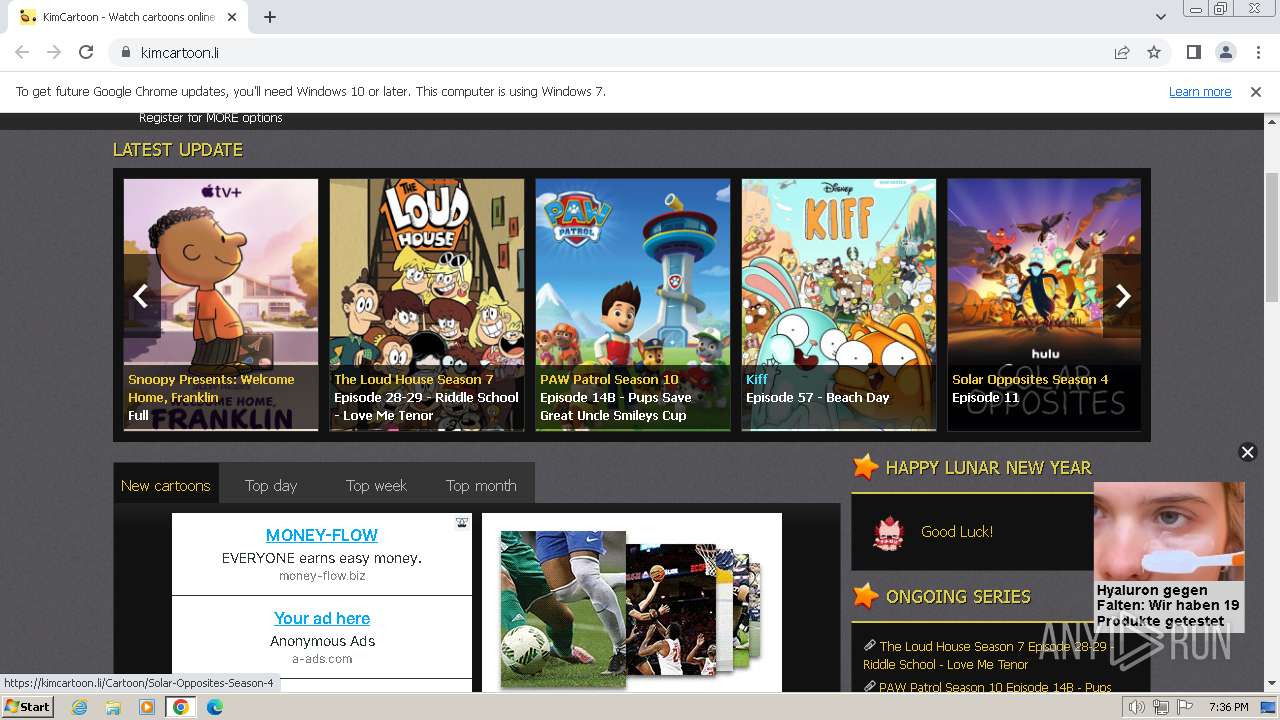
Task: Launch Internet Explorer from the taskbar
Action: (x=79, y=707)
